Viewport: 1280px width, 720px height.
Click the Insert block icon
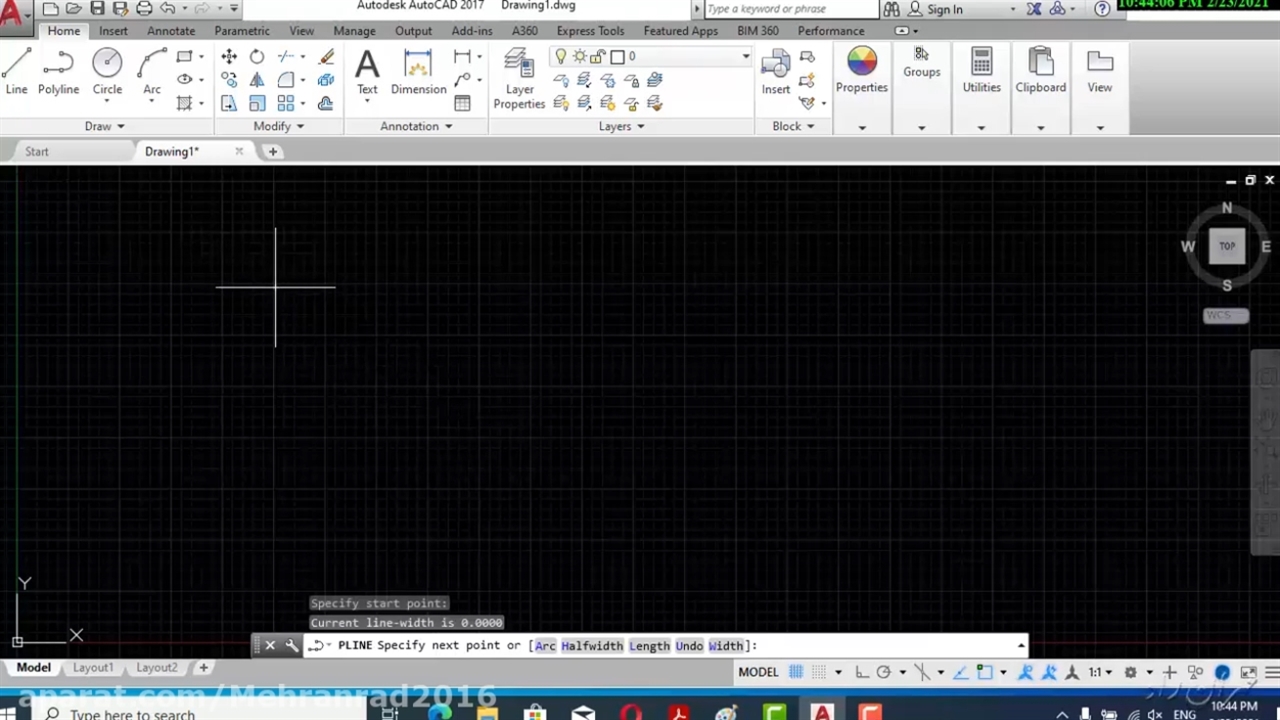tap(775, 71)
